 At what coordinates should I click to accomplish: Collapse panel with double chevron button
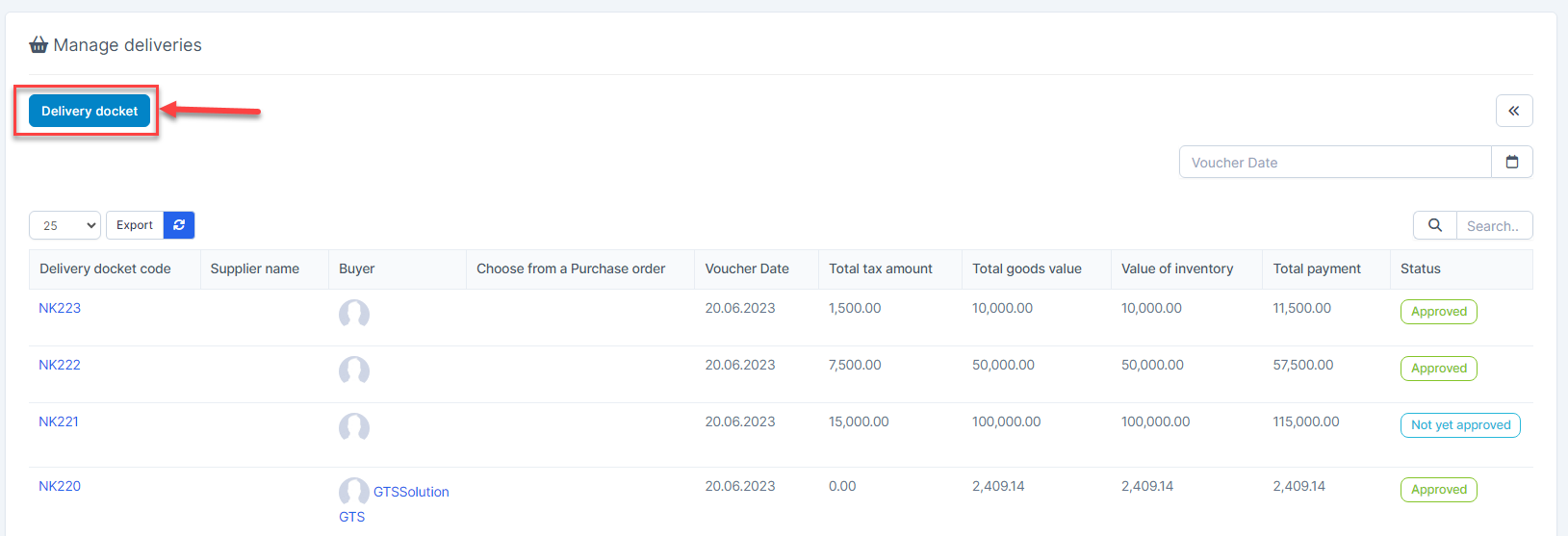tap(1514, 111)
